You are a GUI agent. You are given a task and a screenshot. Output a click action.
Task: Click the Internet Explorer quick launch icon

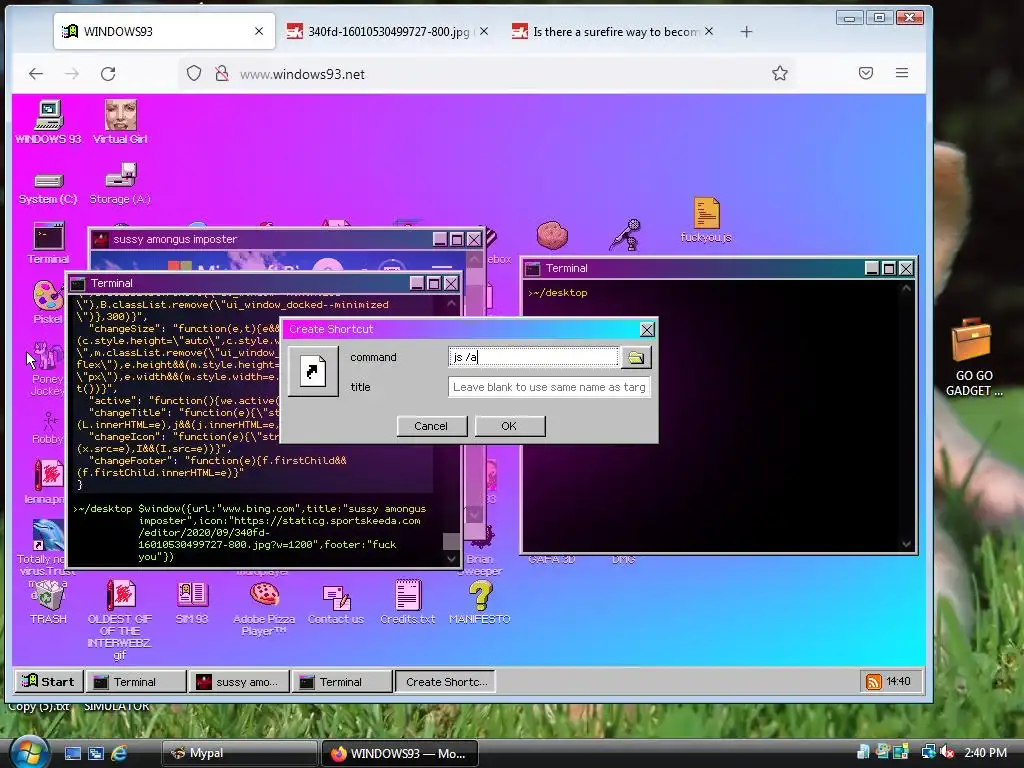point(119,753)
